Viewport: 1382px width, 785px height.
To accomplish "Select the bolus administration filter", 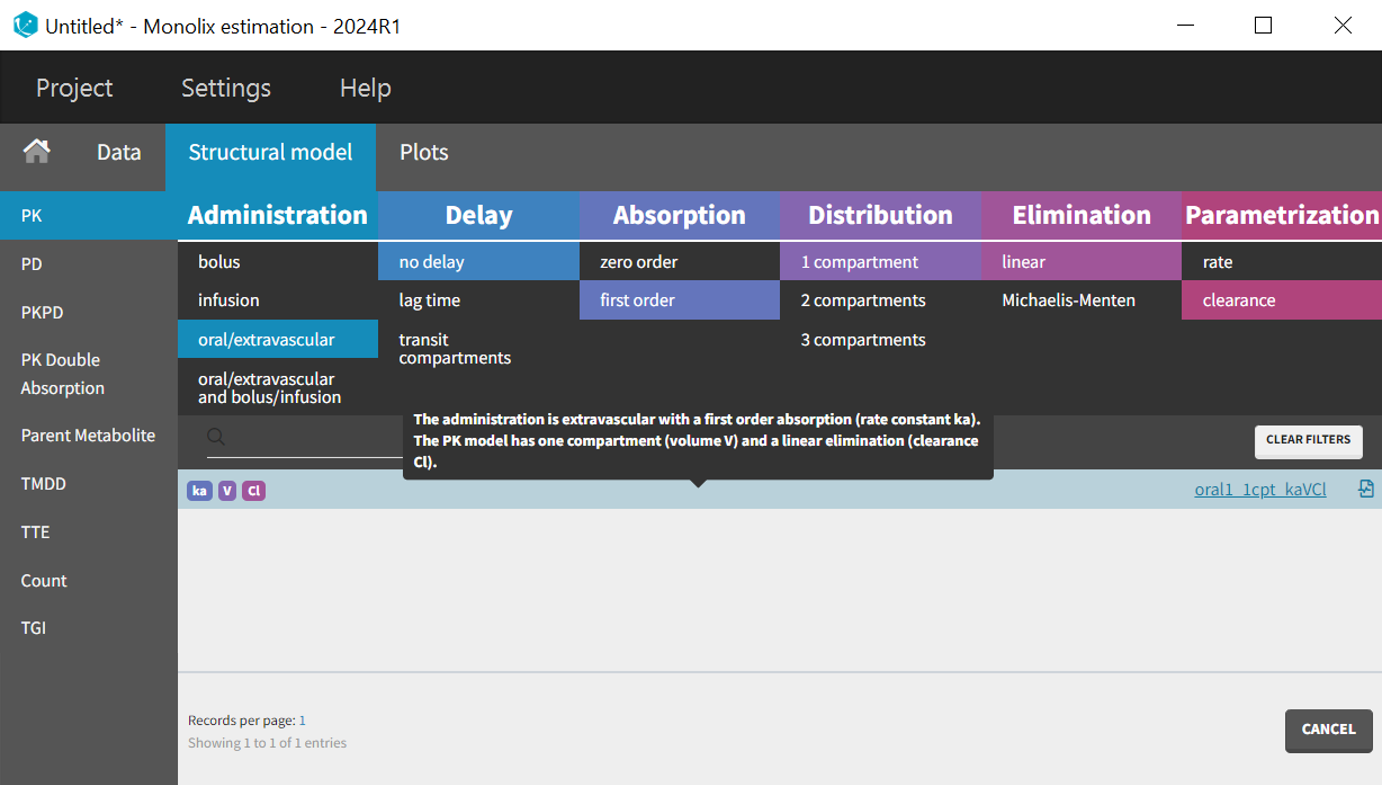I will point(219,262).
